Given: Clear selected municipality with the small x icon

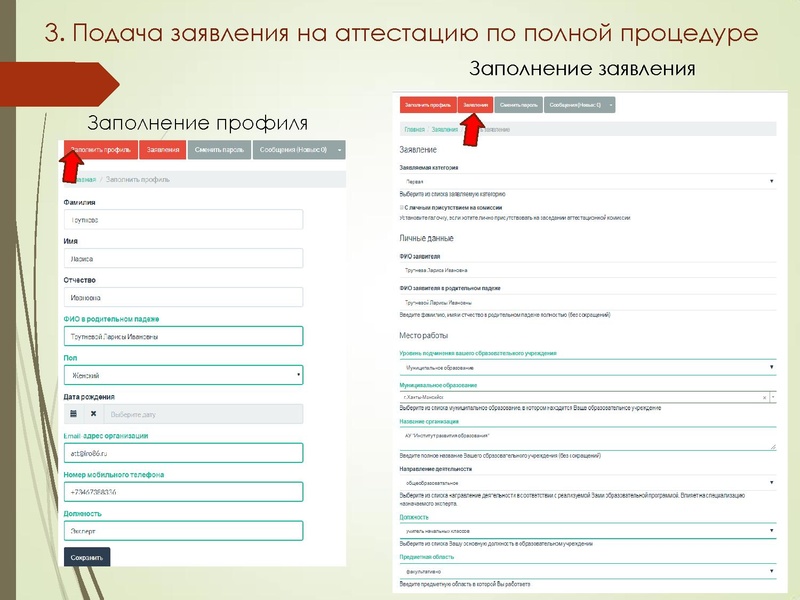Looking at the screenshot, I should pyautogui.click(x=763, y=395).
